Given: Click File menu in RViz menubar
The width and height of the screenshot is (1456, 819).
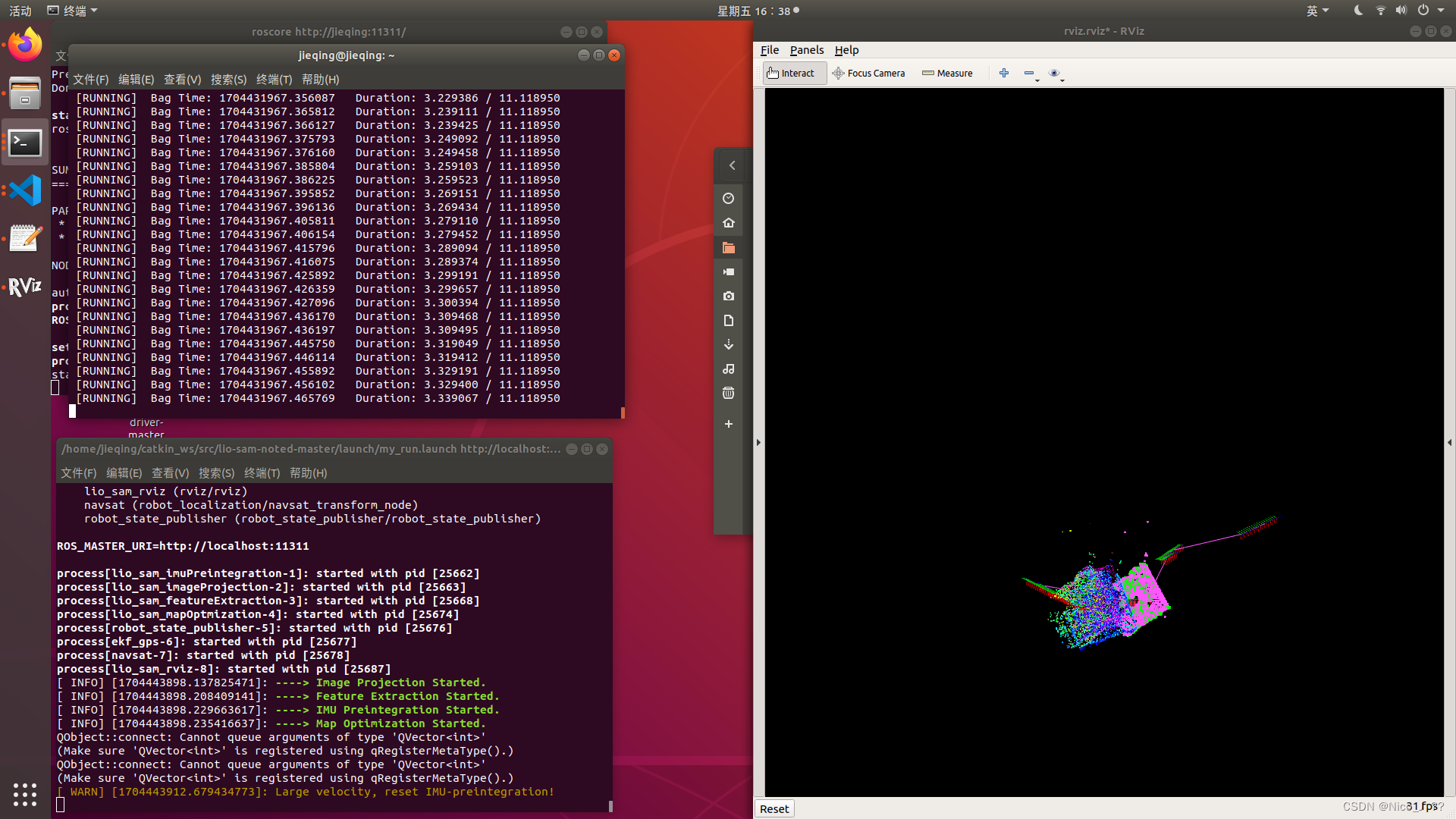Looking at the screenshot, I should [770, 49].
